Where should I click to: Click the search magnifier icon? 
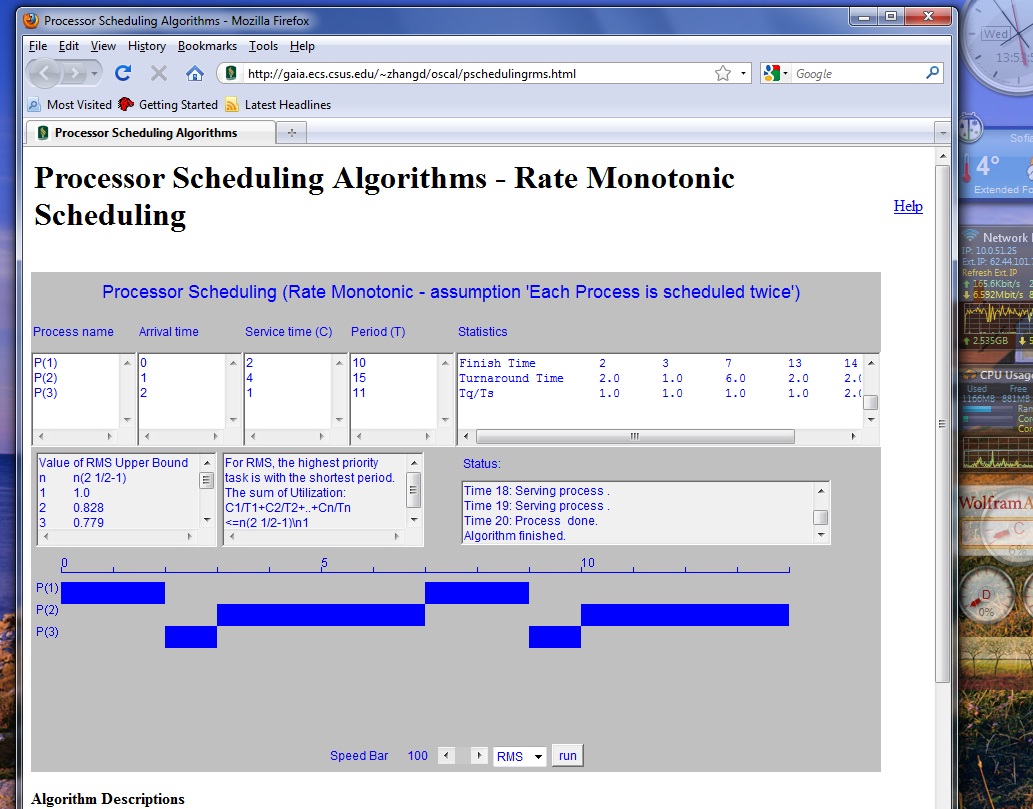[x=932, y=73]
